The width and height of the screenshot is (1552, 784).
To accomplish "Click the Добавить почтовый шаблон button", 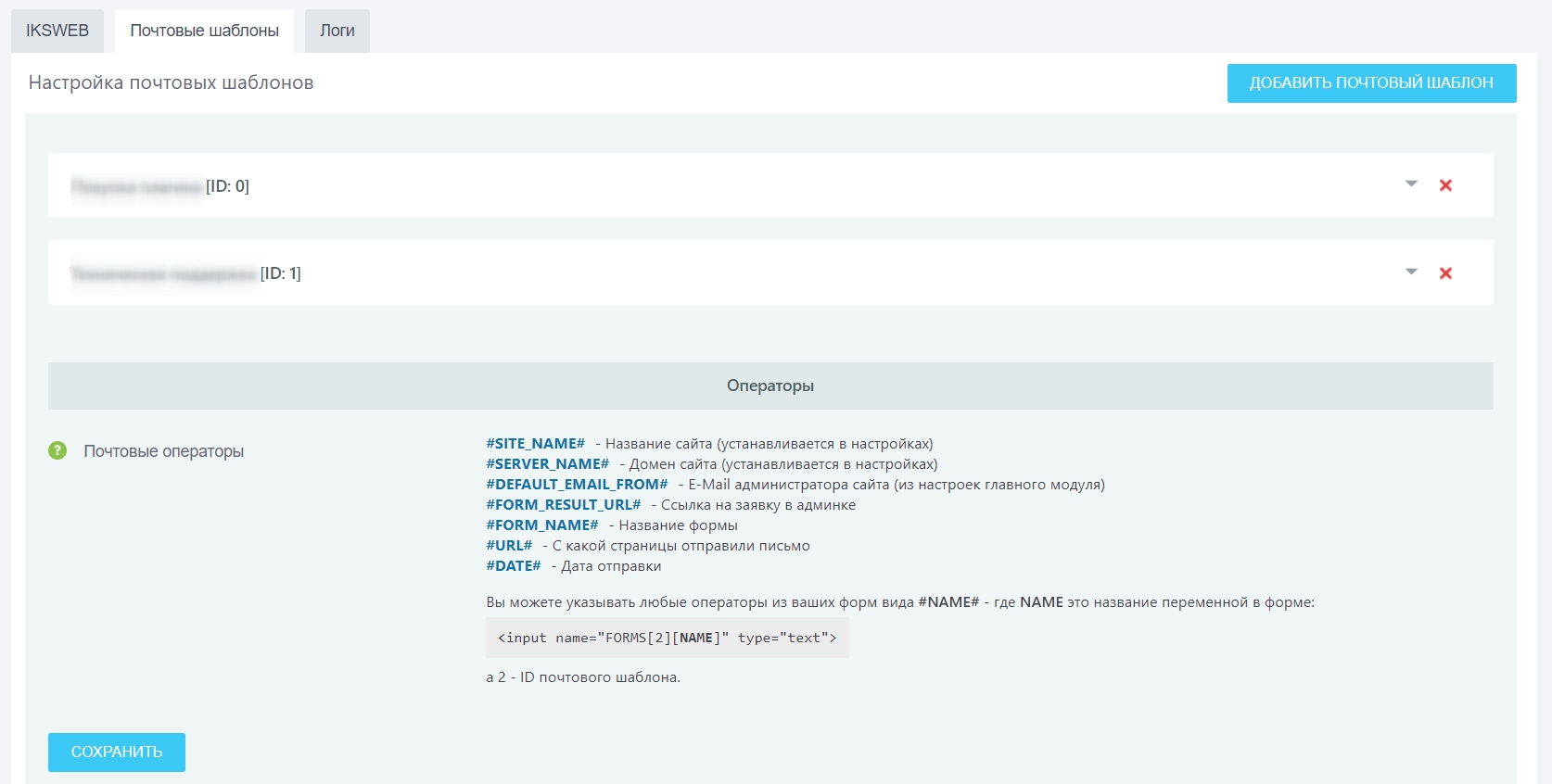I will [x=1371, y=83].
